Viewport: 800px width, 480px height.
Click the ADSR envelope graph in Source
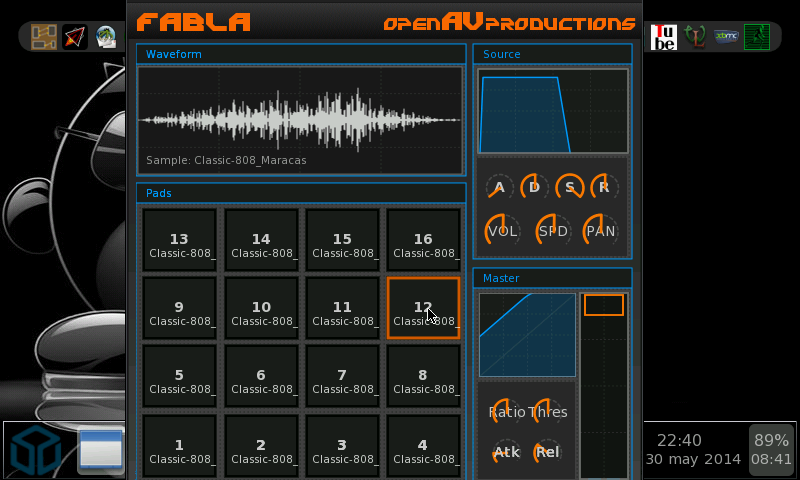[552, 111]
